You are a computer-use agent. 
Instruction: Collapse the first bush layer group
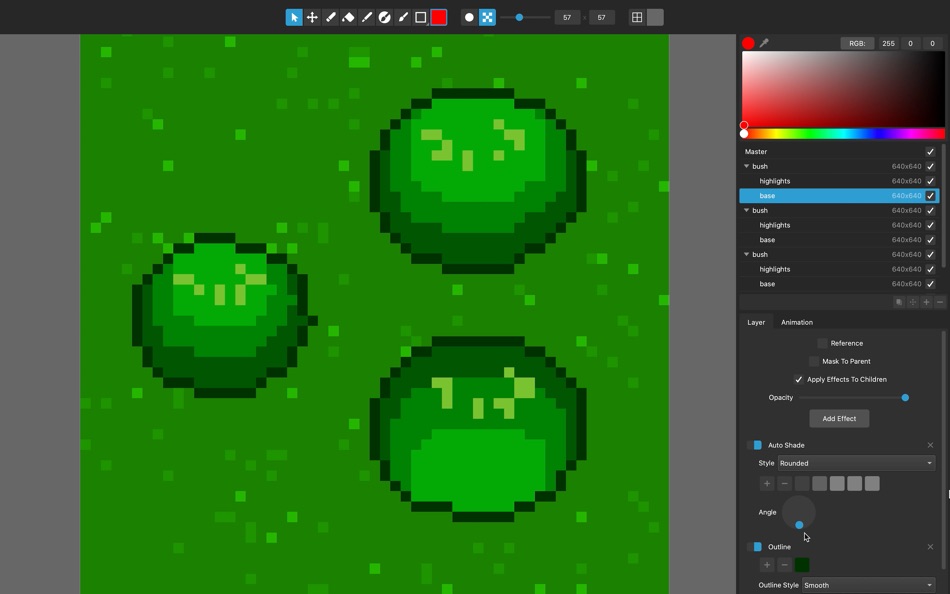click(x=746, y=166)
